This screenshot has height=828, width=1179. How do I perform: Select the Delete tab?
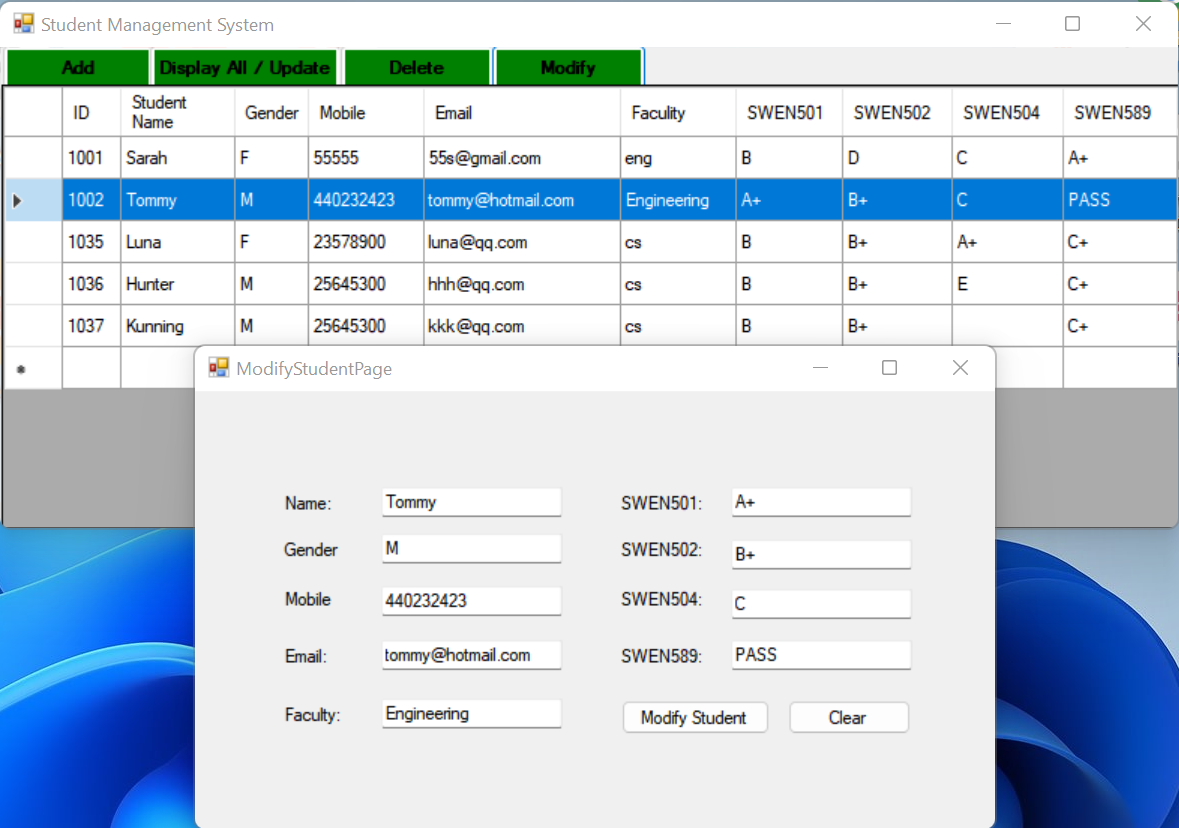click(x=416, y=67)
